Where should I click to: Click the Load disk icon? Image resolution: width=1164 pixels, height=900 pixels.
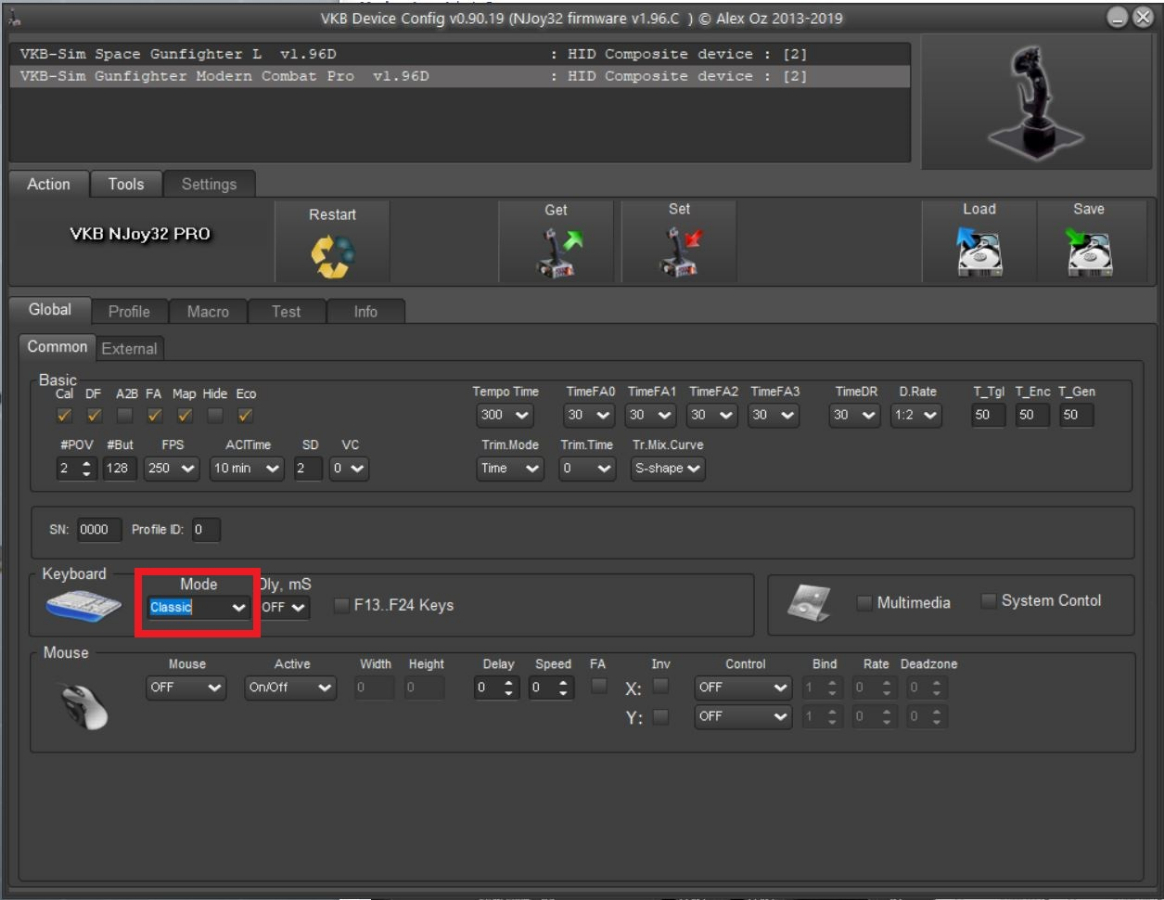pos(978,252)
